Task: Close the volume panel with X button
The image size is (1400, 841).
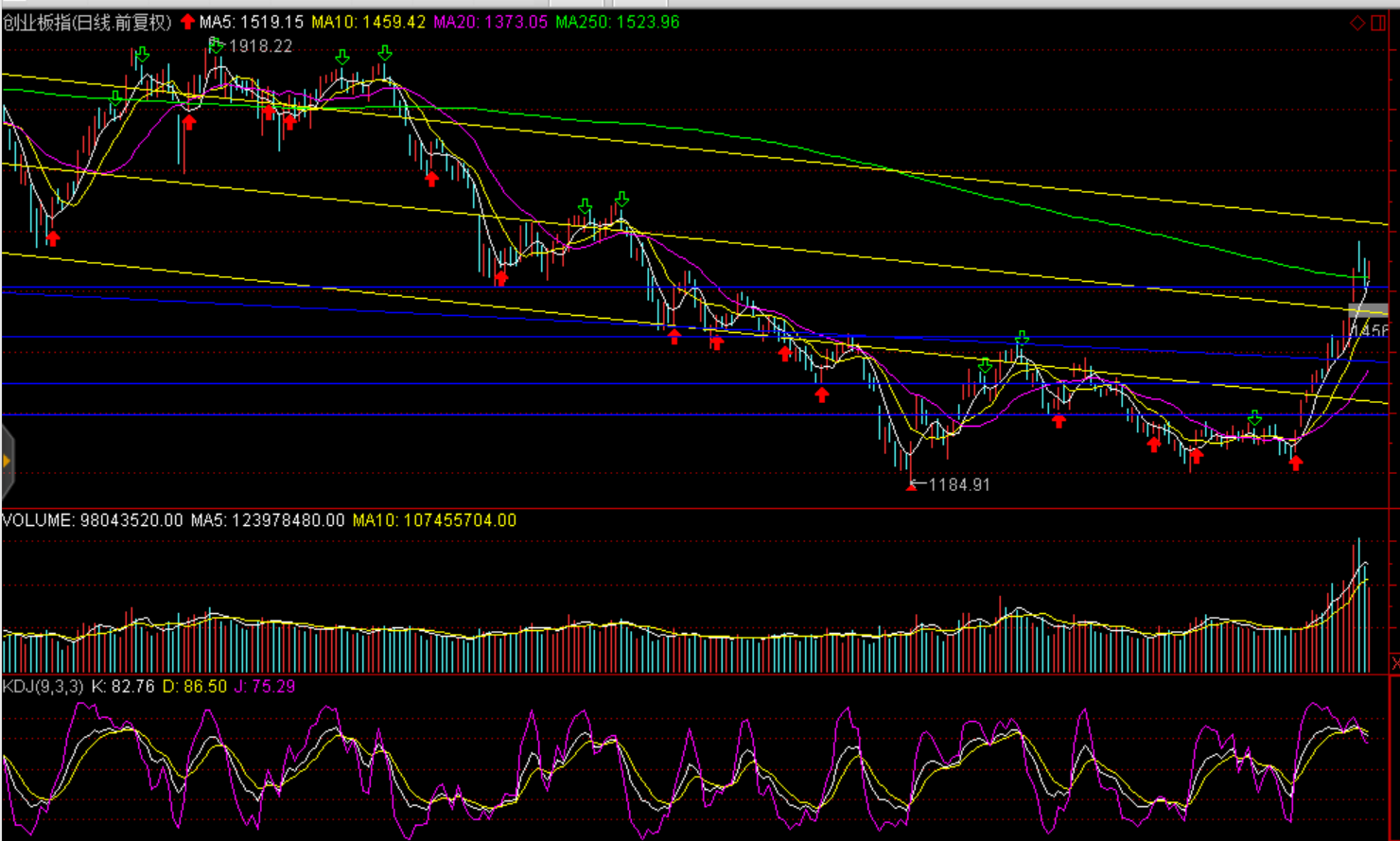Action: point(1394,664)
